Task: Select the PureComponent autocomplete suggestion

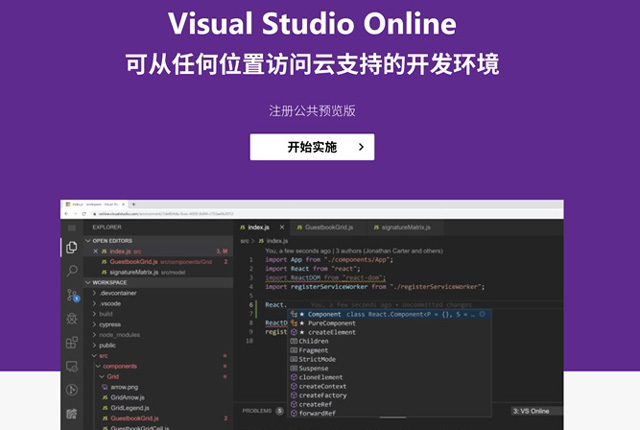Action: click(x=389, y=323)
